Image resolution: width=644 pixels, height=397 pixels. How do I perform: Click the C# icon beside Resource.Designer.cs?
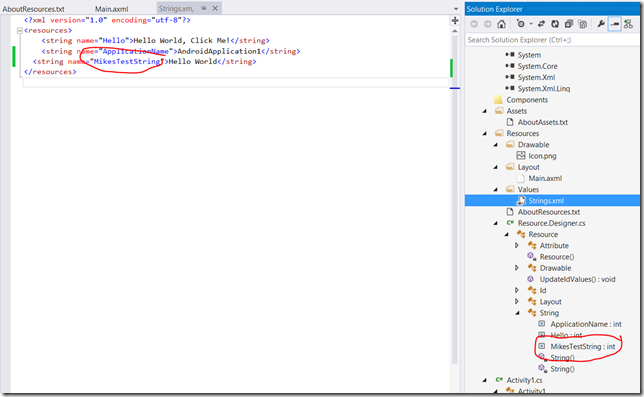[x=510, y=223]
